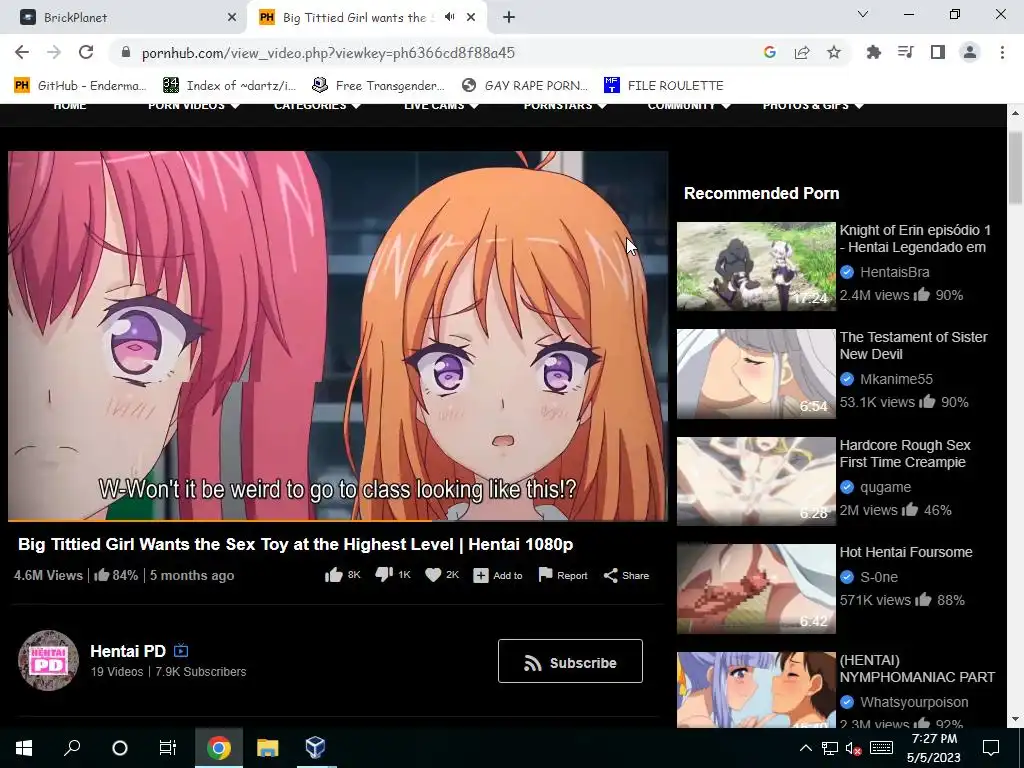
Task: Open the muted volume icon in system tray
Action: point(853,748)
